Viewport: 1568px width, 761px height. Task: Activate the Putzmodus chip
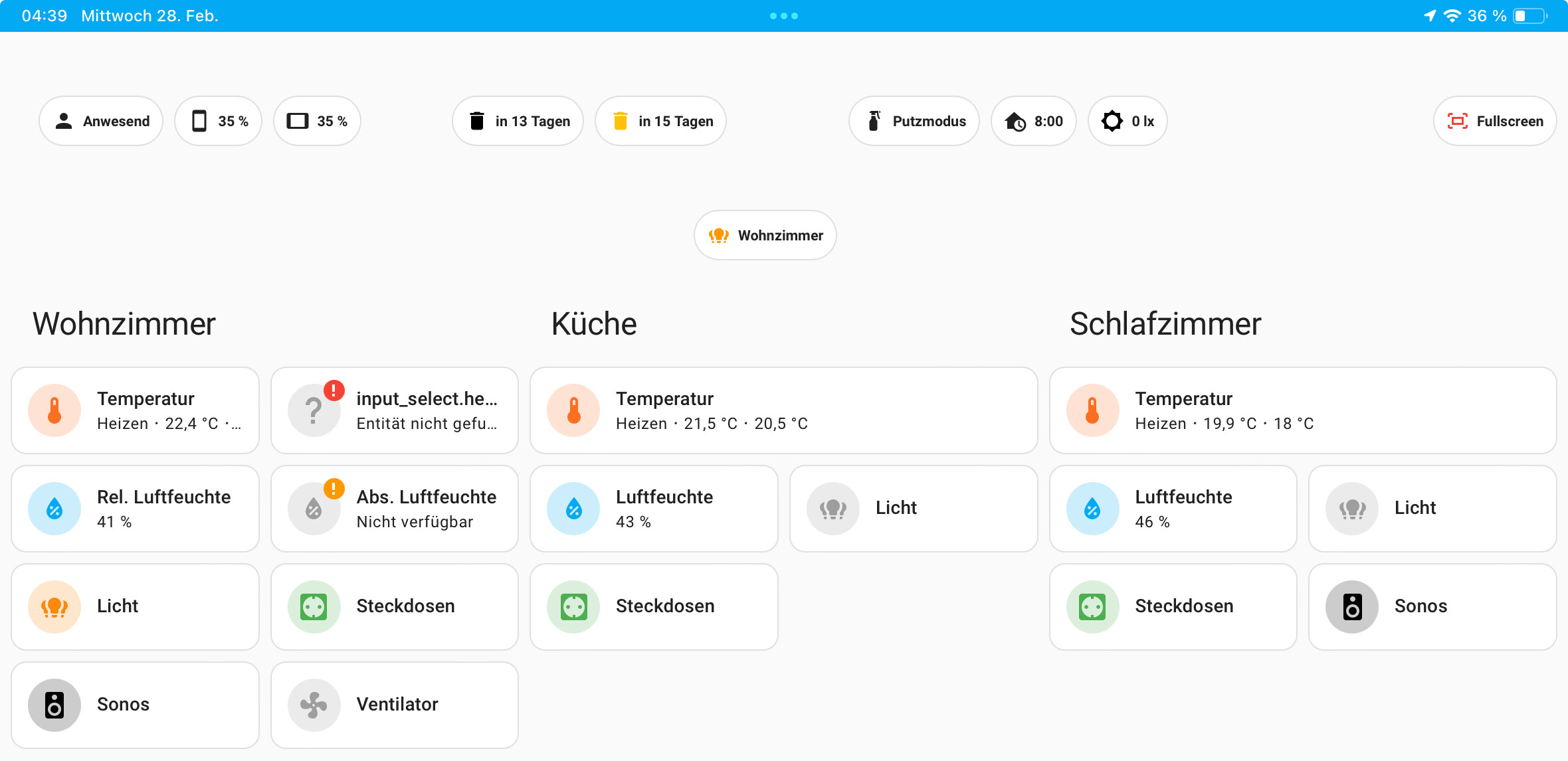tap(914, 121)
